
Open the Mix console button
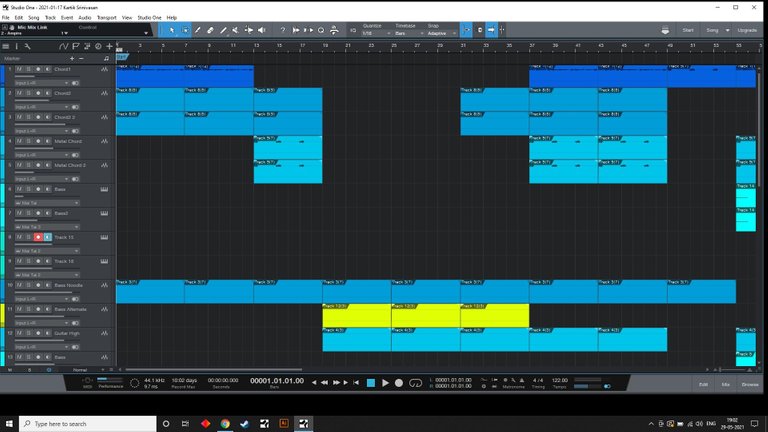click(x=726, y=384)
